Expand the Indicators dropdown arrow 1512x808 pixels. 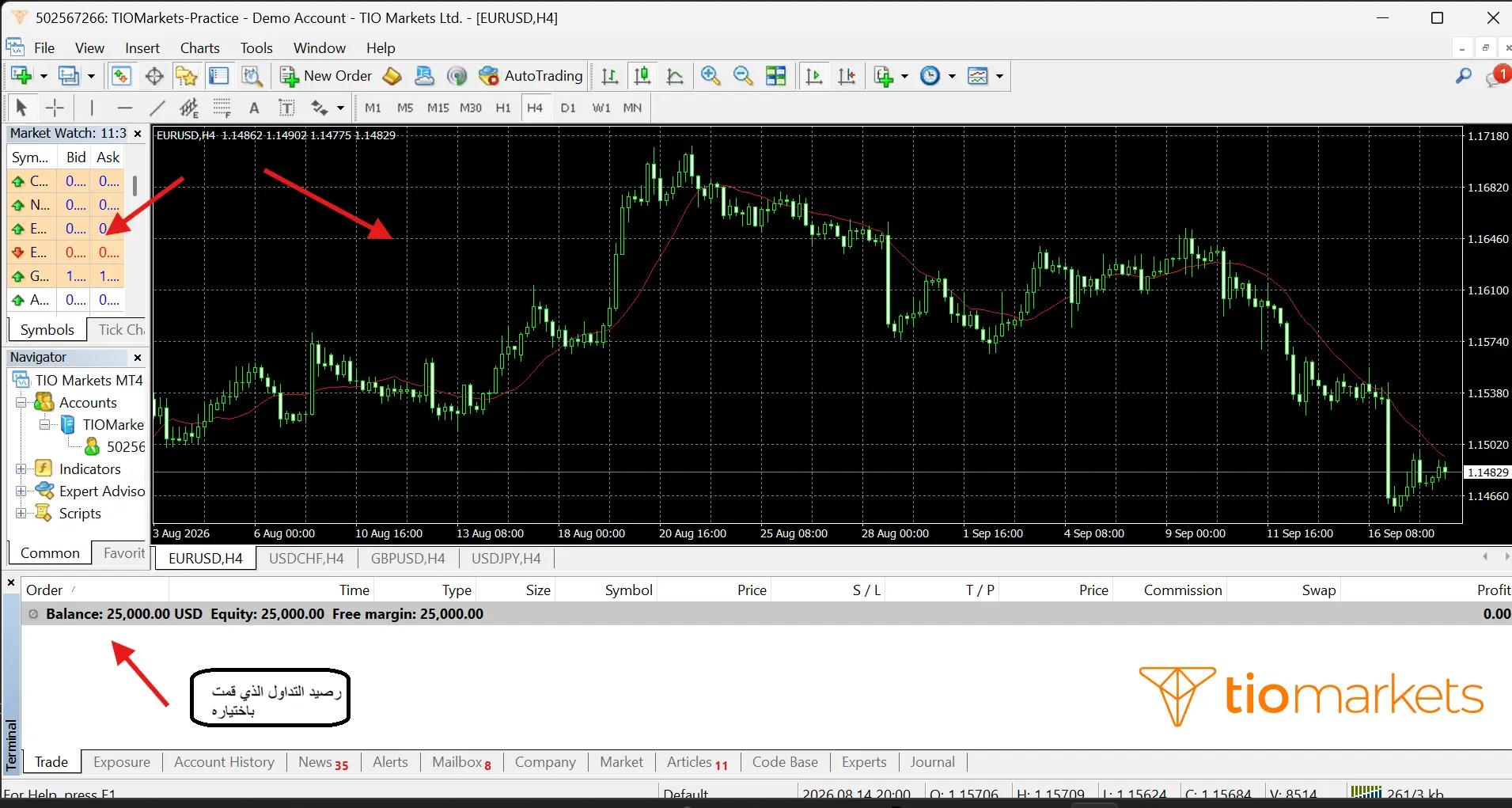pyautogui.click(x=904, y=77)
